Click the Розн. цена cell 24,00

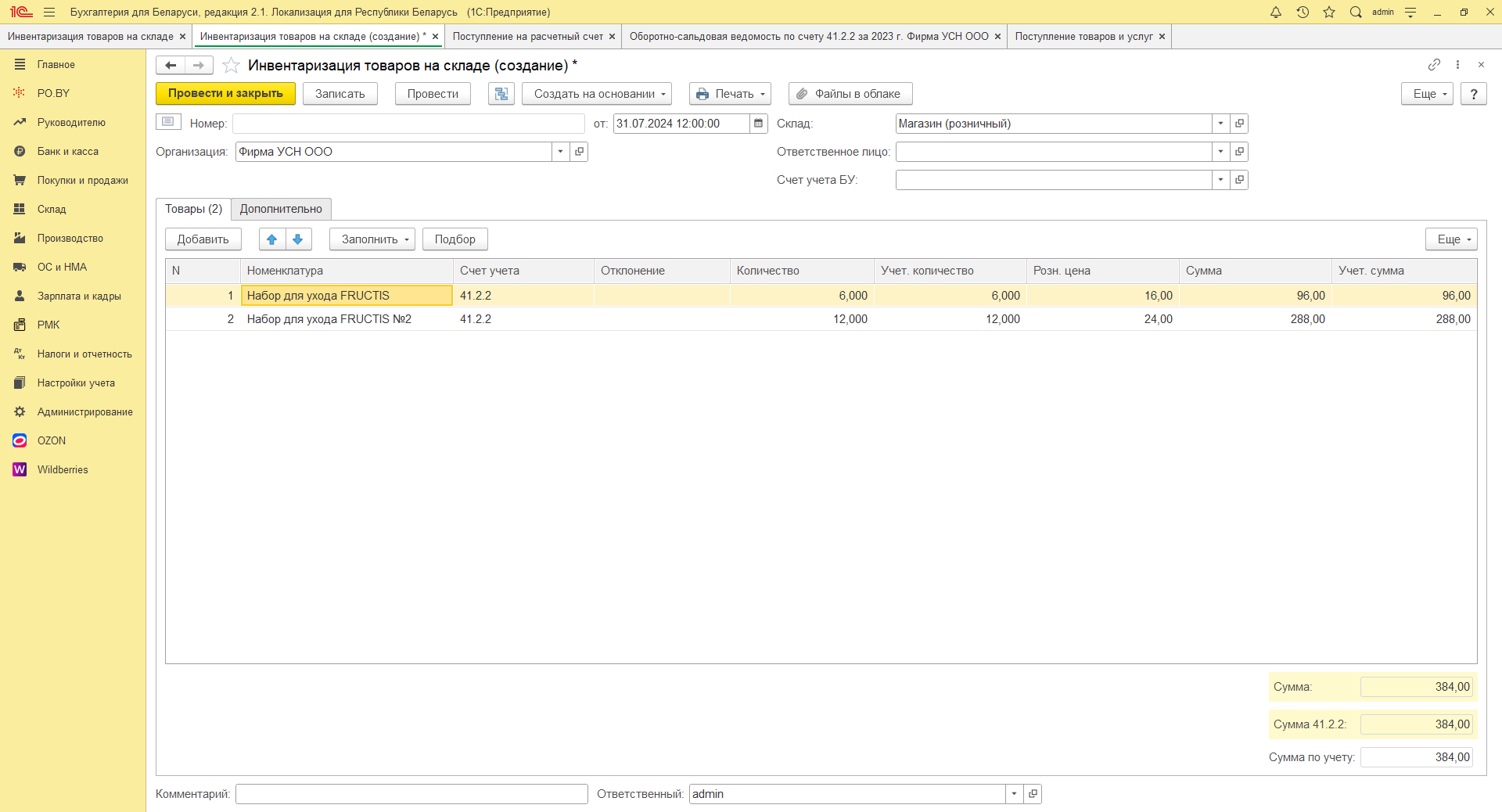pyautogui.click(x=1102, y=319)
